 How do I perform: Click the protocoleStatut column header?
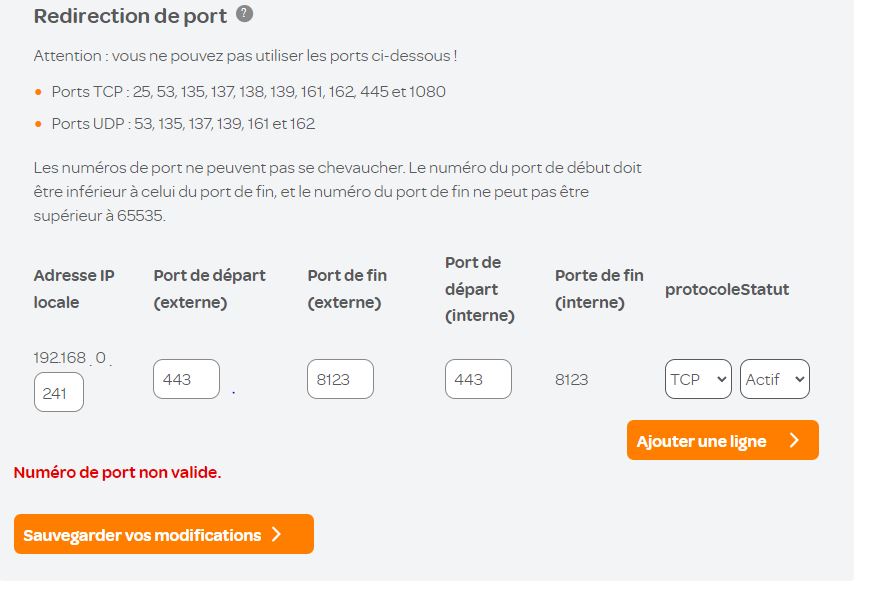point(727,289)
